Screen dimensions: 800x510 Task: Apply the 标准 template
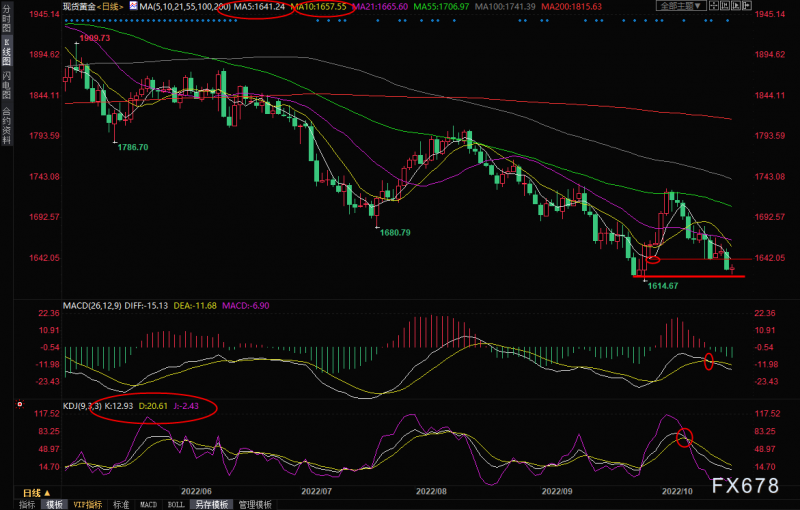point(121,504)
